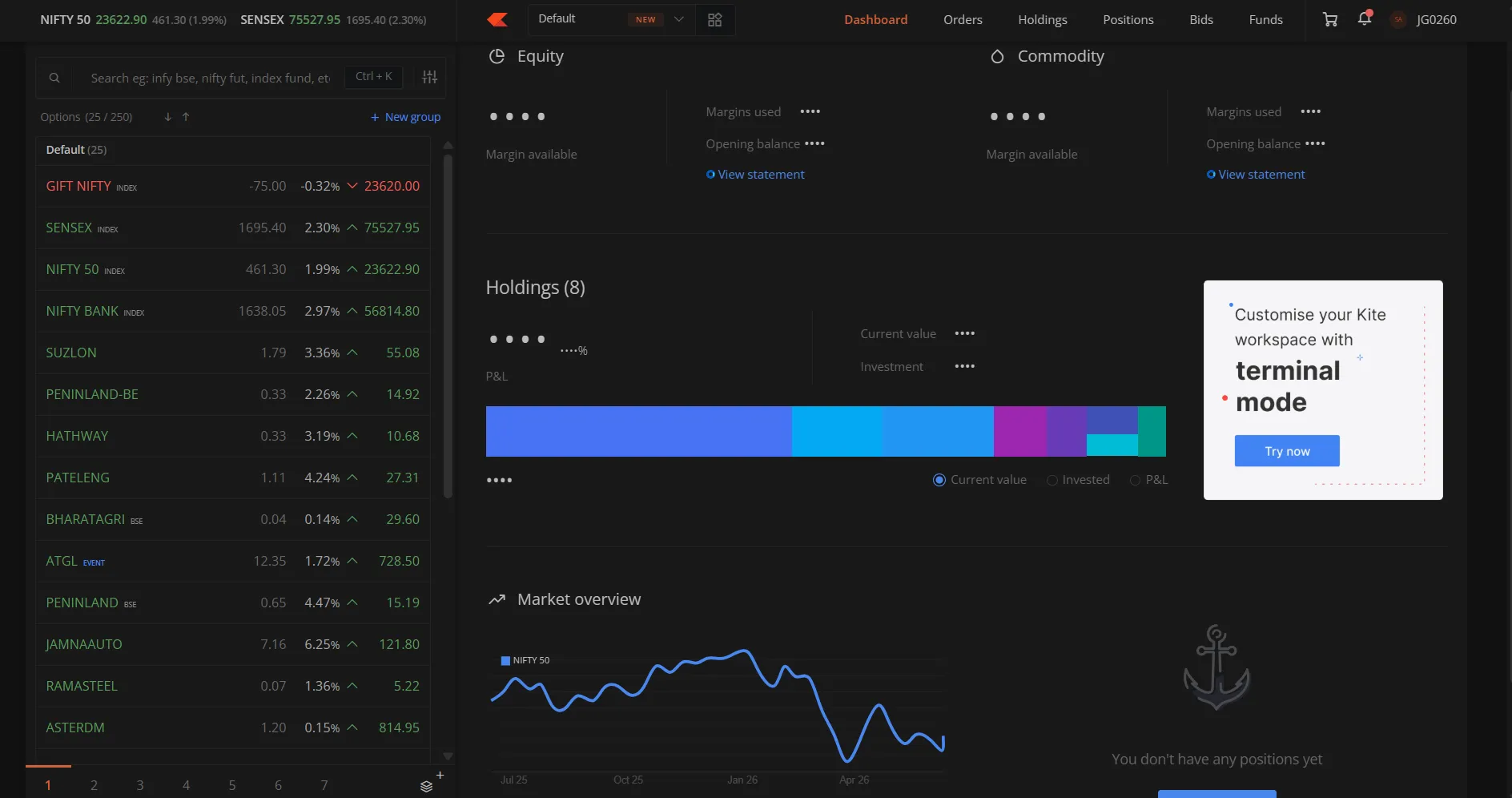Select the ASTERDM watchlist row
The height and width of the screenshot is (798, 1512).
[233, 727]
